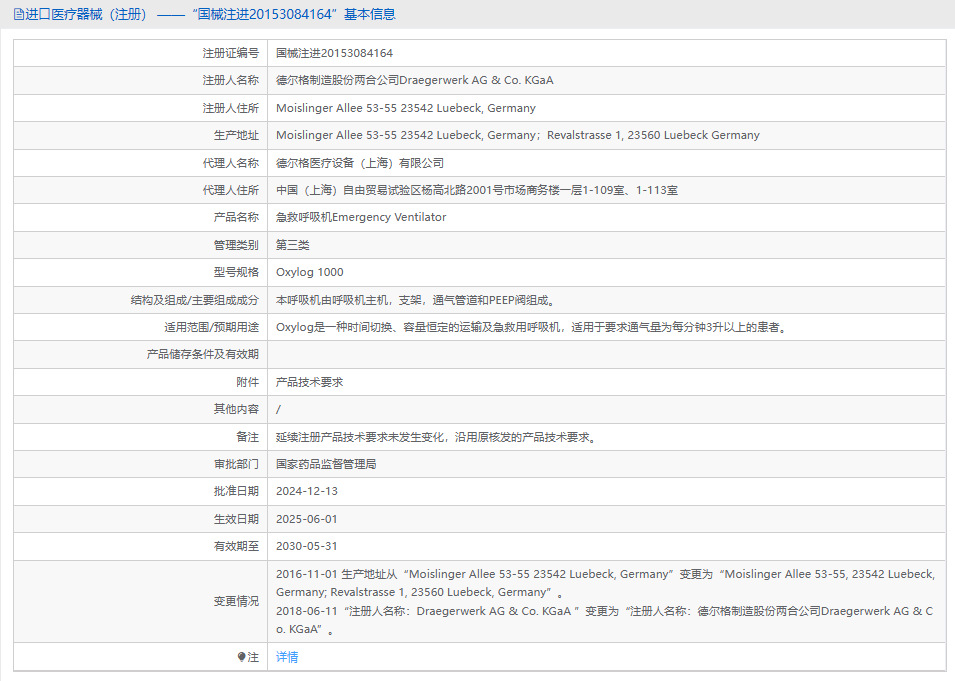This screenshot has height=681, width=955.
Task: Click the 代理人住所 address in Shanghai
Action: (x=476, y=190)
